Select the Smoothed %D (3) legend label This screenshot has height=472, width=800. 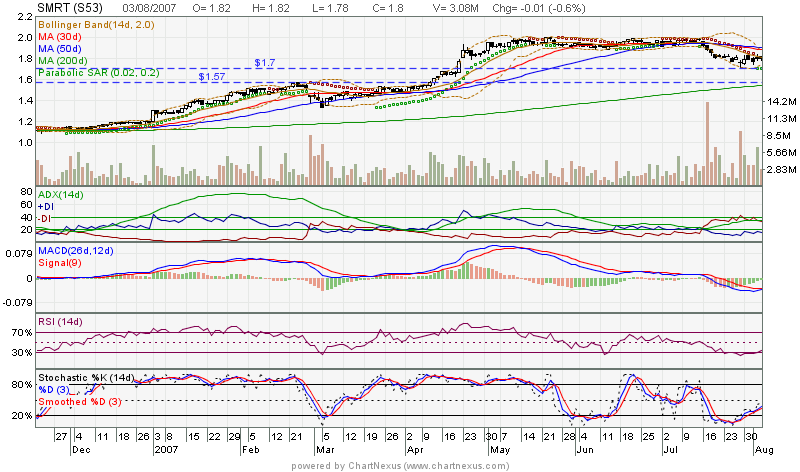pos(81,402)
